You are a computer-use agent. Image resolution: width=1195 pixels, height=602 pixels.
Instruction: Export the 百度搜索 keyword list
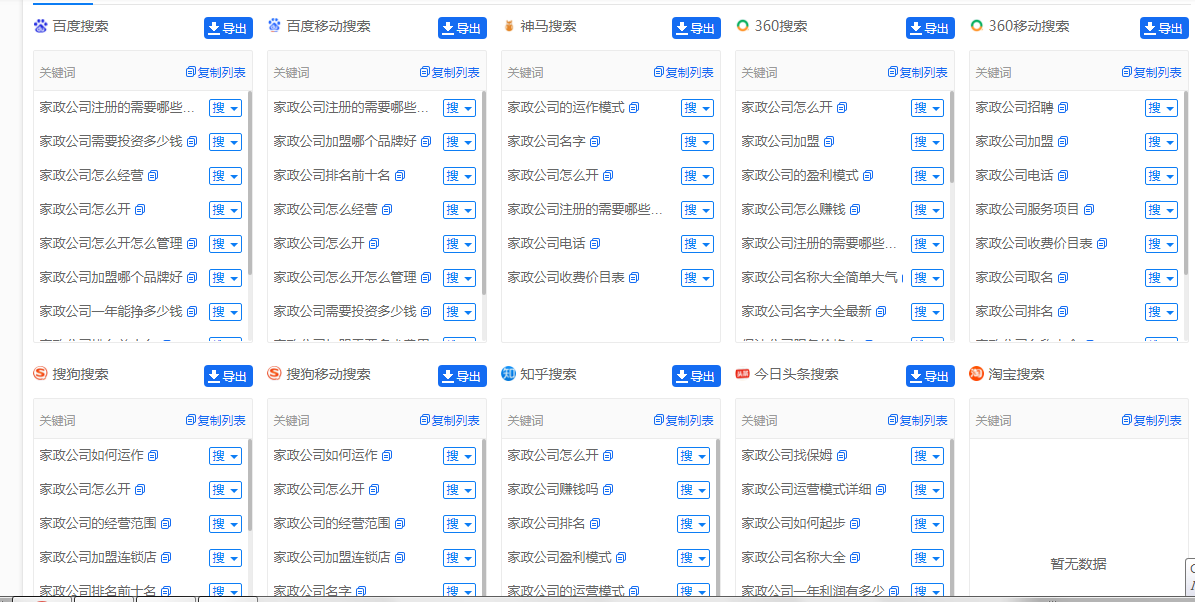tap(229, 28)
